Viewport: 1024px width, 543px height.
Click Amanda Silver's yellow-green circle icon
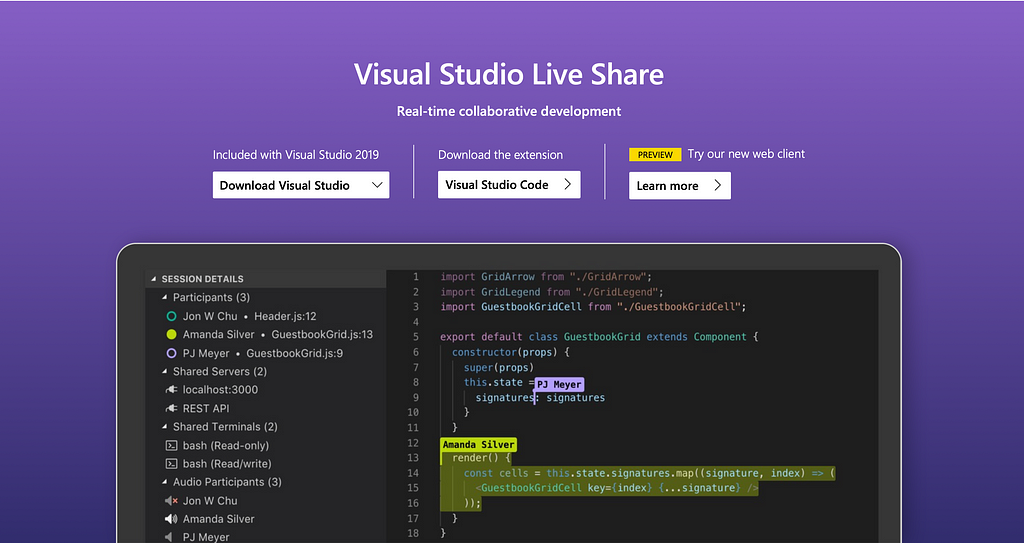coord(171,335)
